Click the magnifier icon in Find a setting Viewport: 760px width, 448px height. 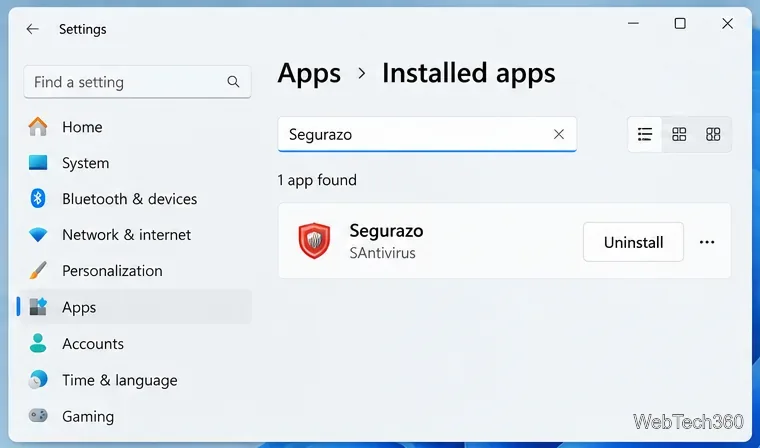click(233, 82)
